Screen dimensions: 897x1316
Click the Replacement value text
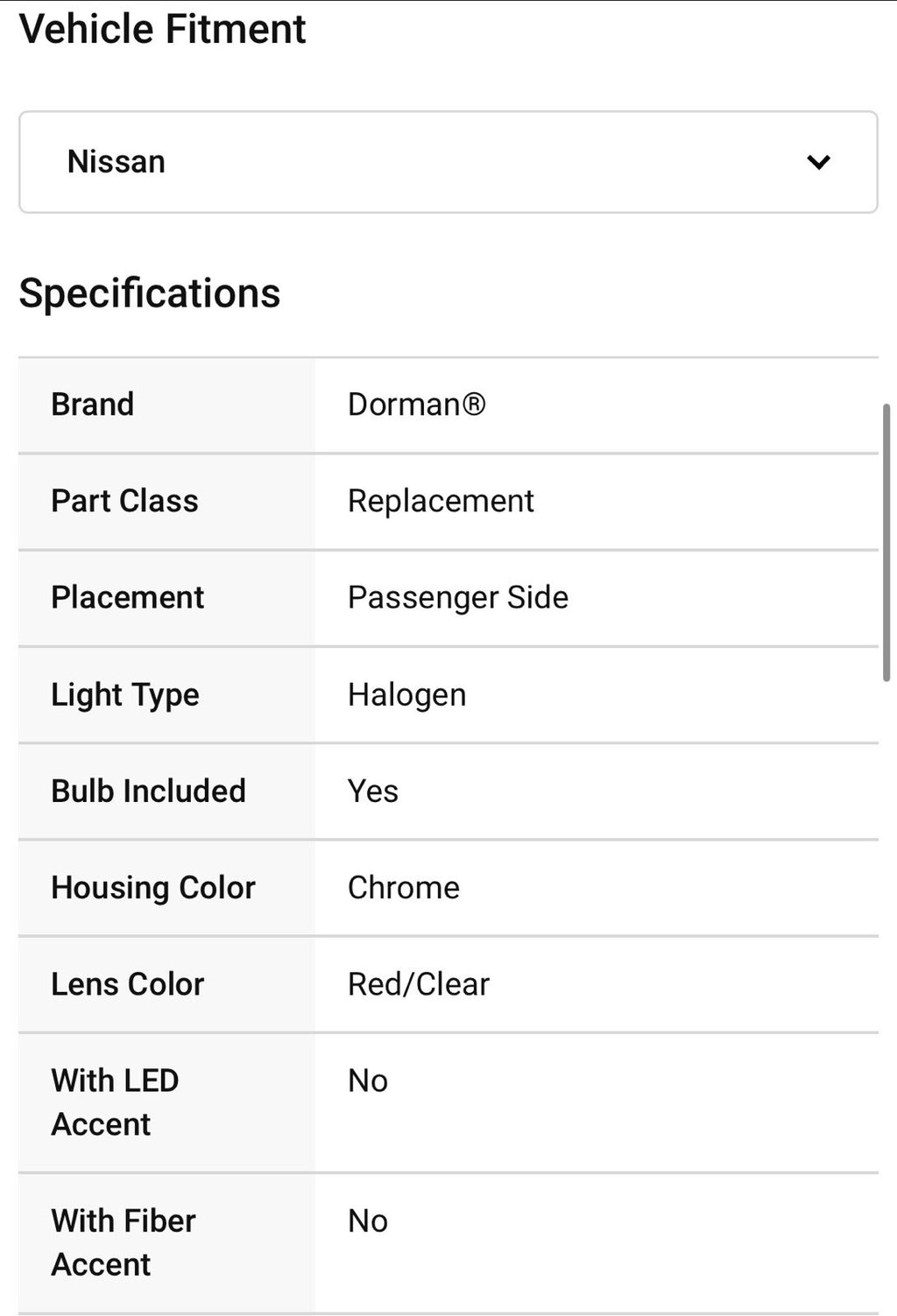(x=441, y=501)
